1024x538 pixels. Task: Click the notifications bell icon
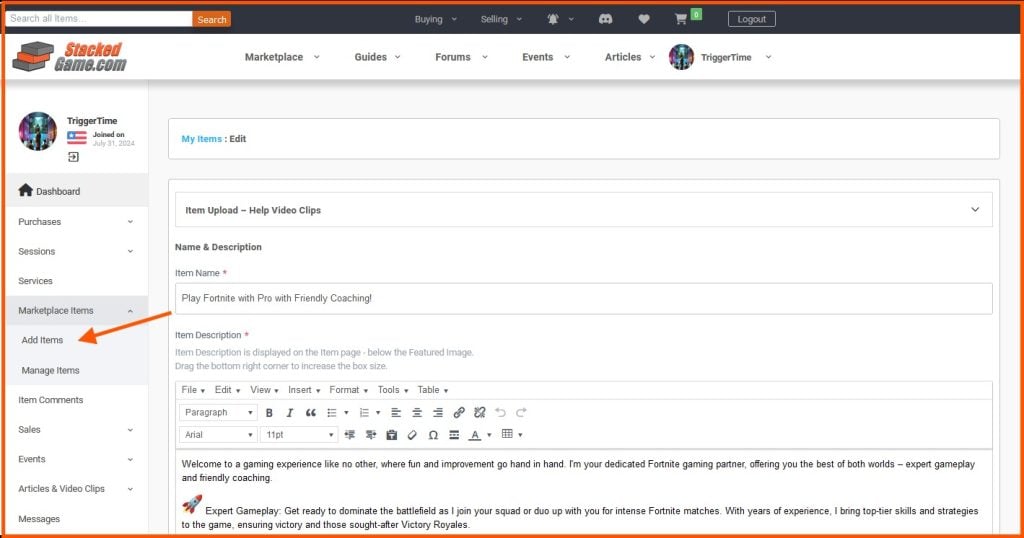pos(554,19)
